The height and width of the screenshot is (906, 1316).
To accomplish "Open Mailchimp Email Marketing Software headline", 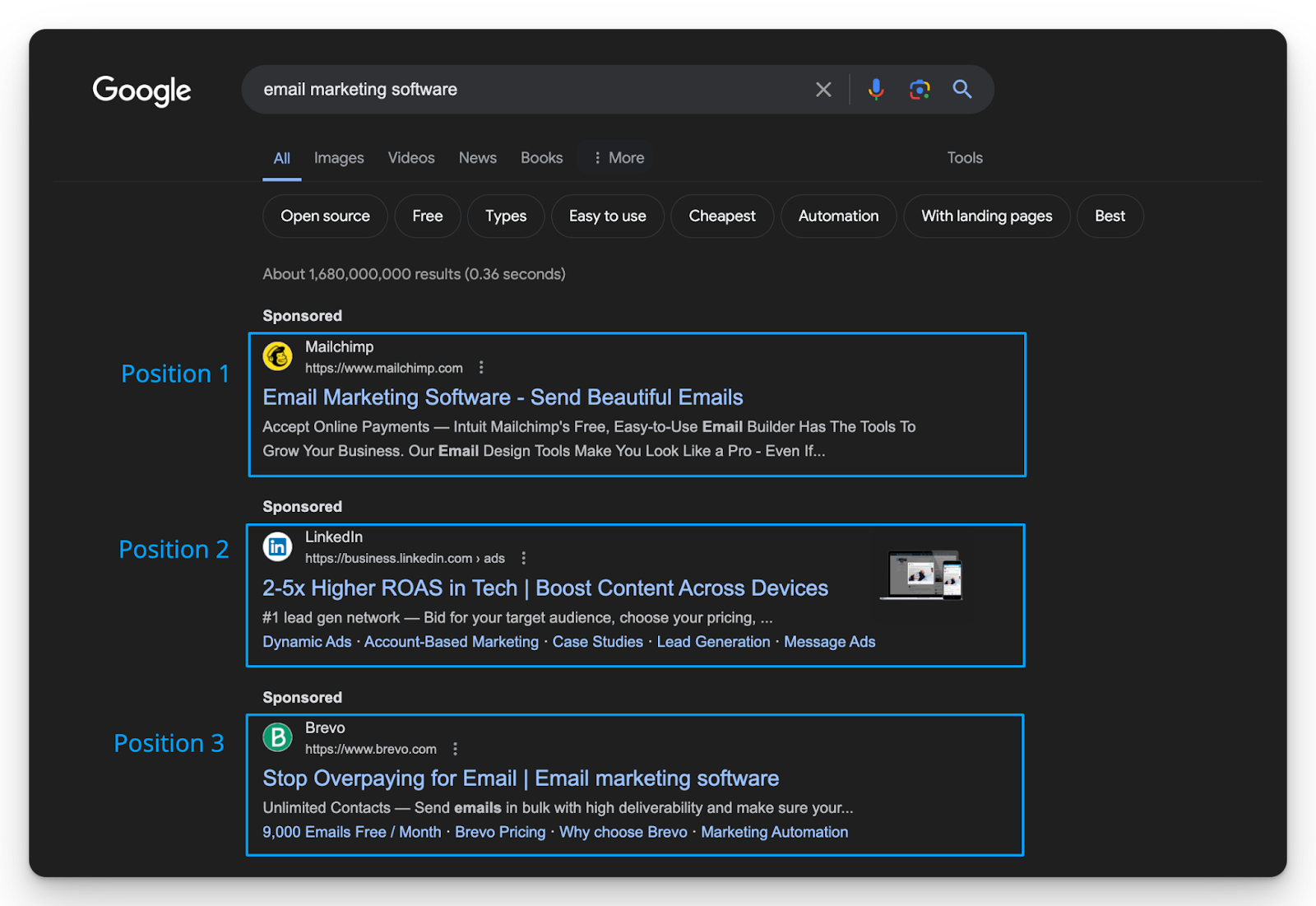I will [x=503, y=397].
